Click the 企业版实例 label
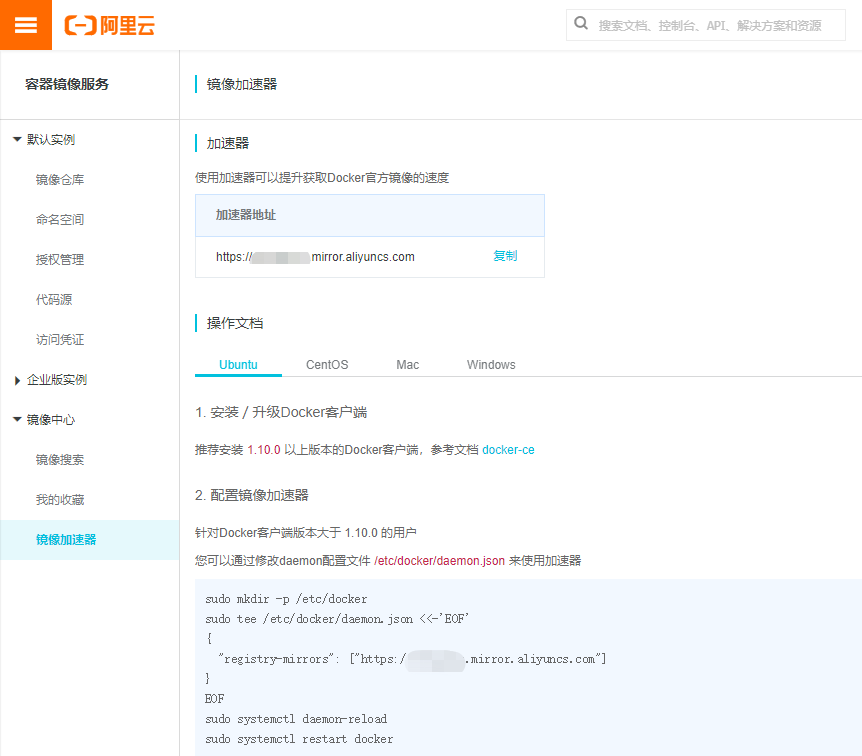862x756 pixels. (57, 380)
